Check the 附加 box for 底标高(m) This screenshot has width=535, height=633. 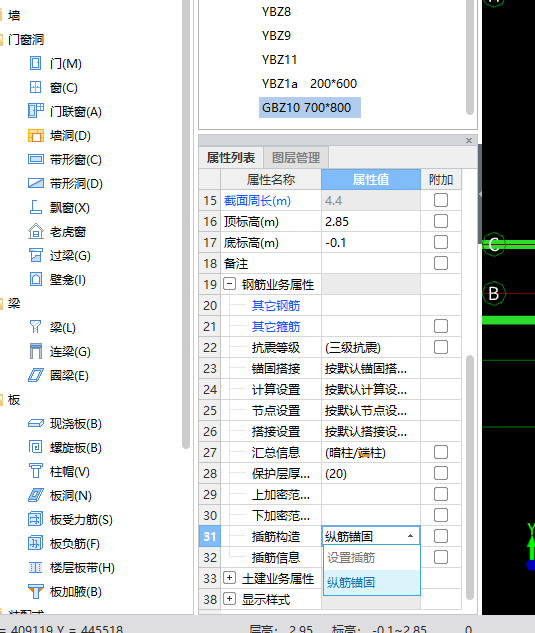click(441, 242)
